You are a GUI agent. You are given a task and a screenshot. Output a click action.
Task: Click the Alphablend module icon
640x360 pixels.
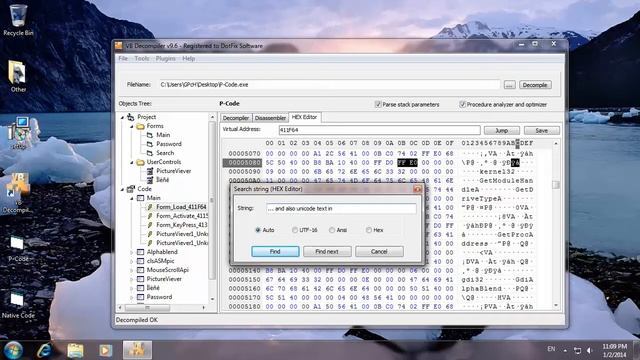click(x=140, y=252)
